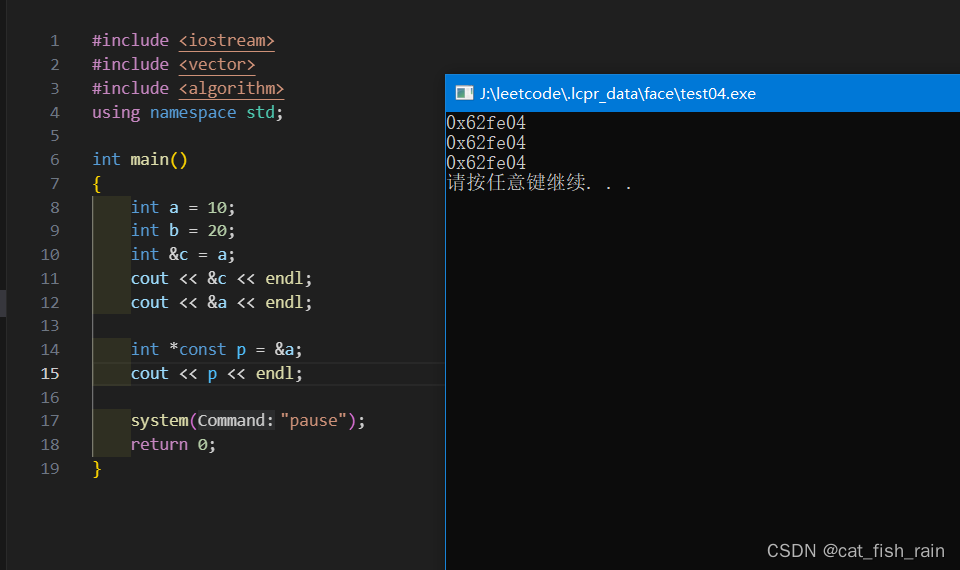Click the 'Command:' inlay hint
This screenshot has height=570, width=960.
(x=236, y=421)
